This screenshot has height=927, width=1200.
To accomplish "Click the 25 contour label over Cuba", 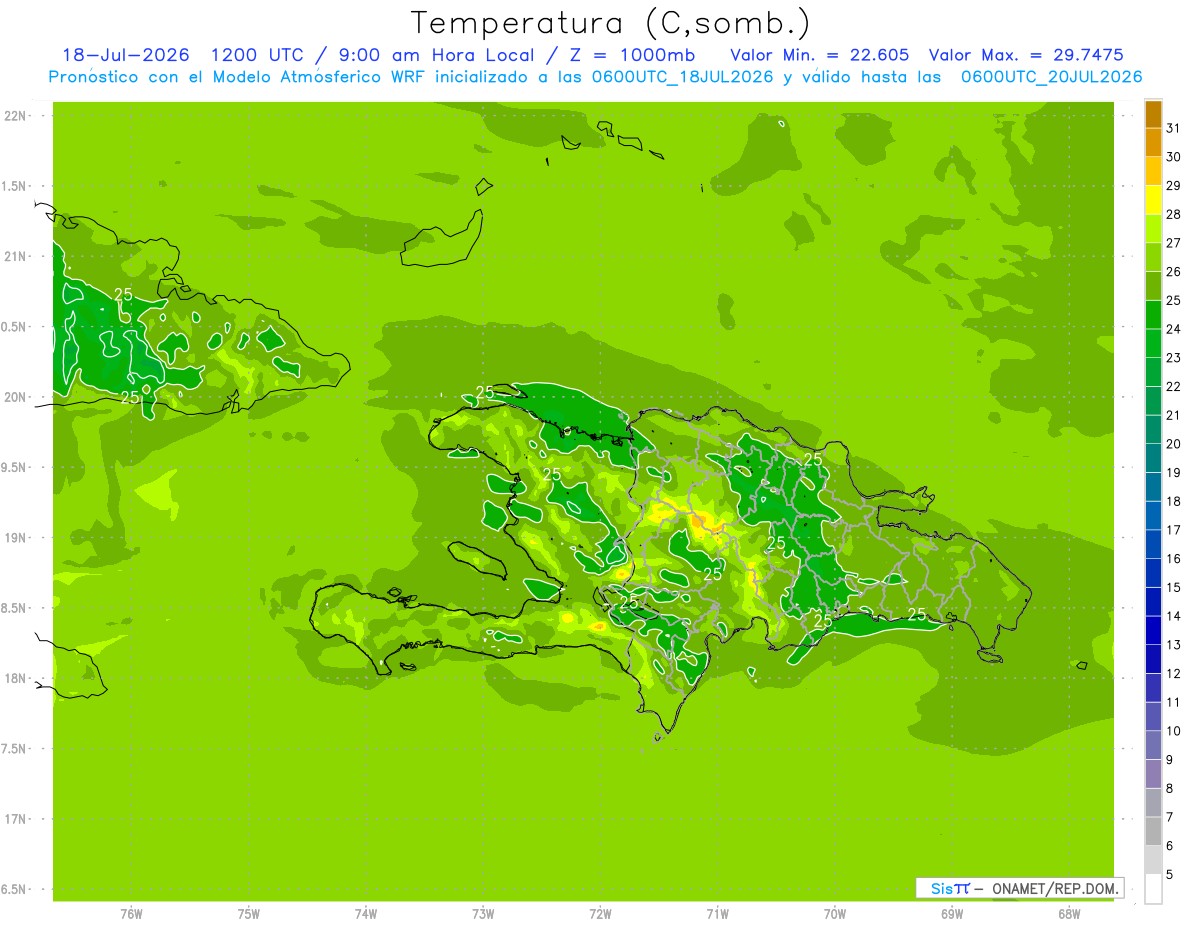I will tap(125, 294).
